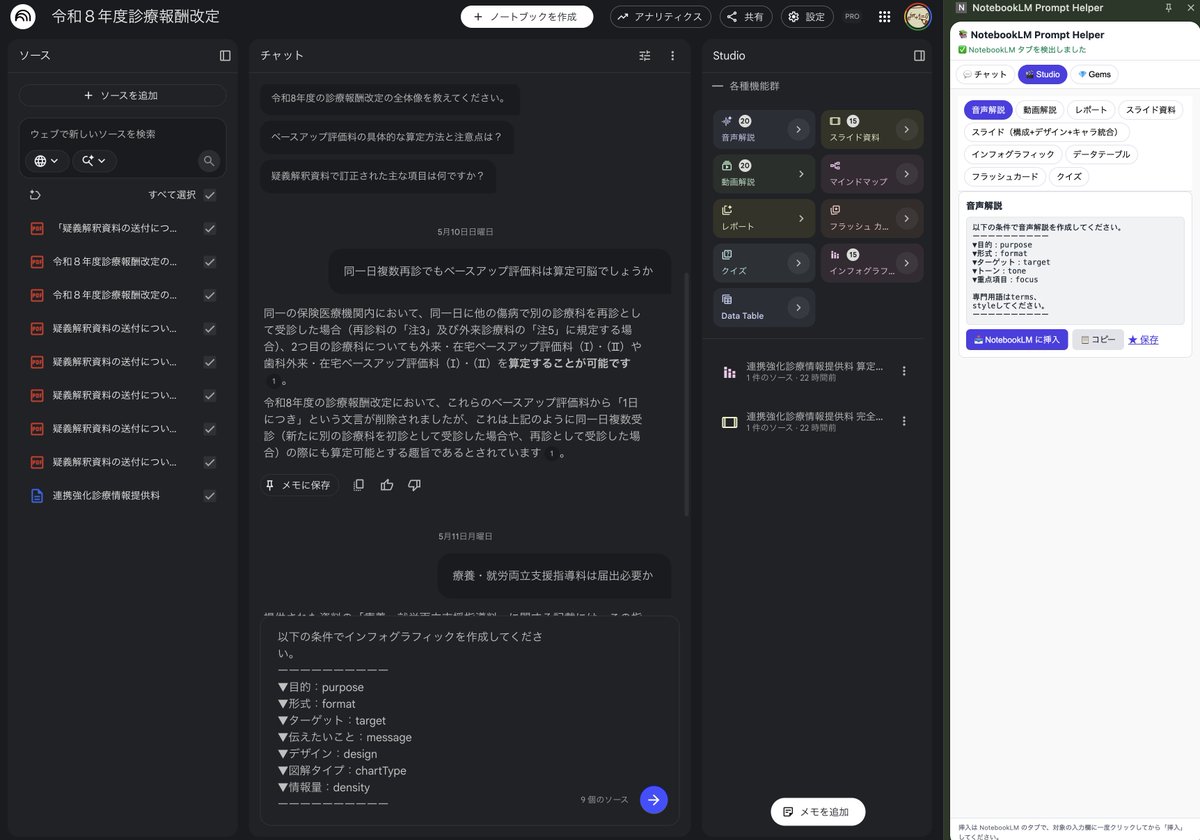Screen dimensions: 1200x840
Task: Select 動画解説 chip in Prompt Helper
Action: (x=1039, y=110)
